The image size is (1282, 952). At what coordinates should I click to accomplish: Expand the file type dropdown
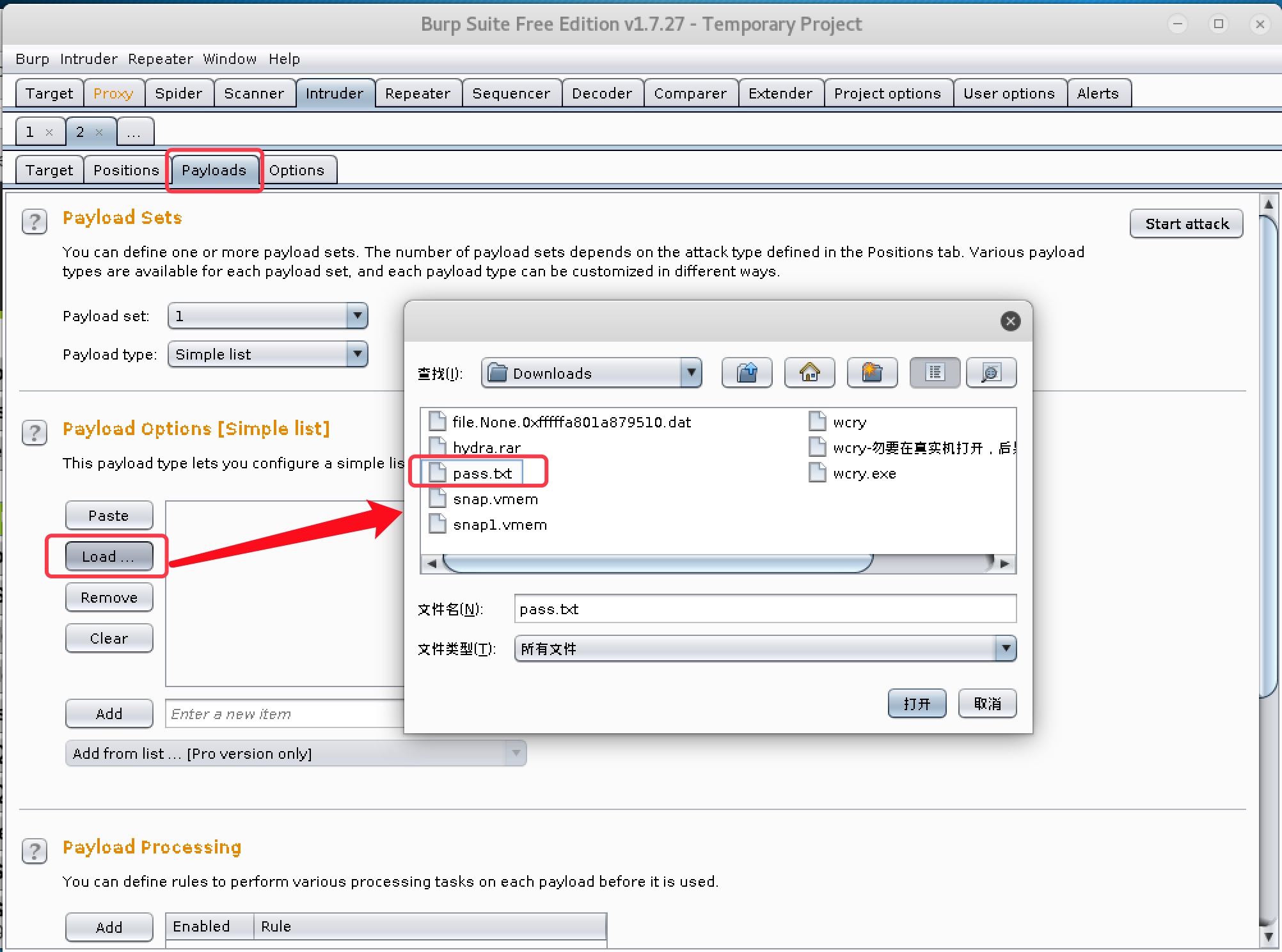pos(1006,649)
